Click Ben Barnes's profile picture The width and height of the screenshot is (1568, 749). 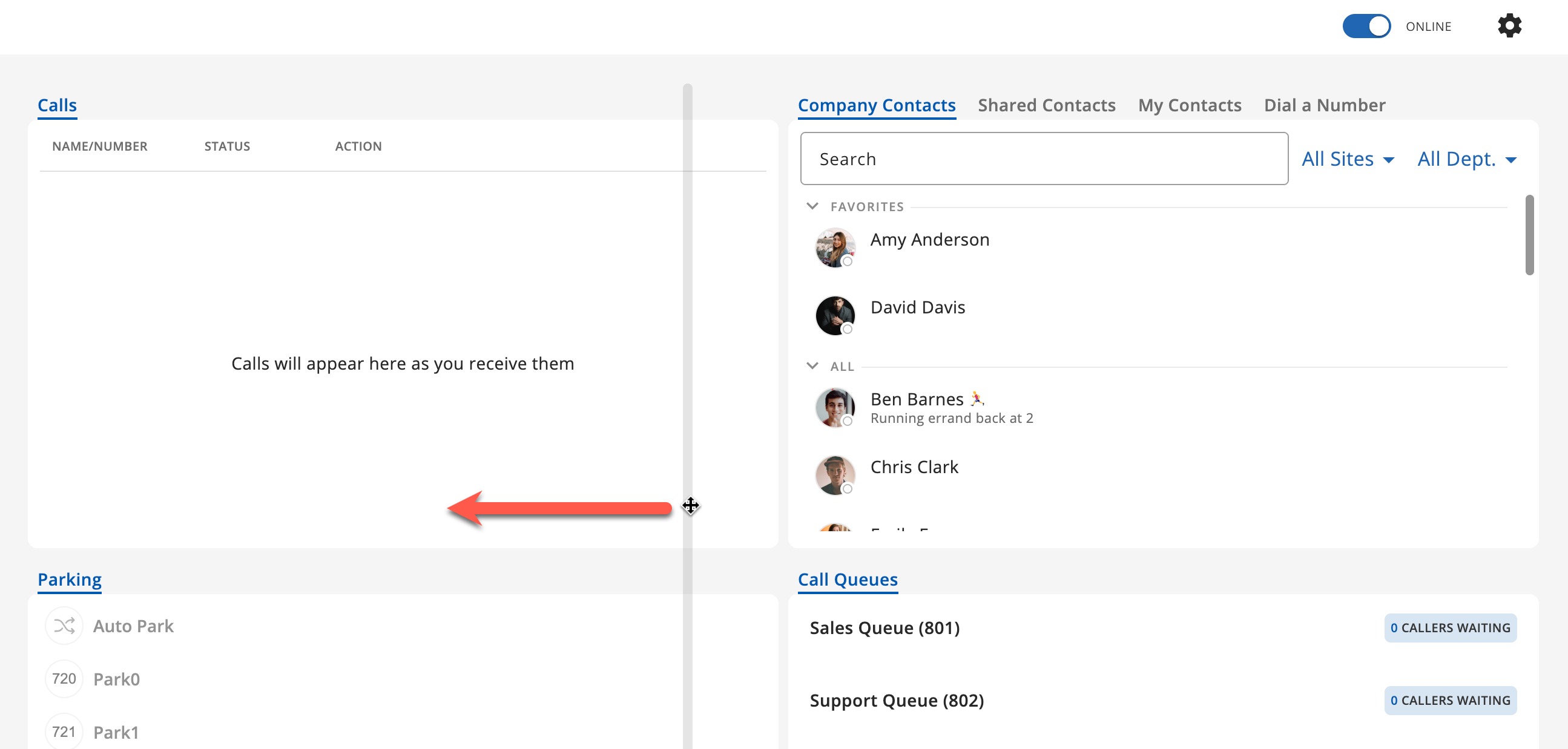point(834,407)
